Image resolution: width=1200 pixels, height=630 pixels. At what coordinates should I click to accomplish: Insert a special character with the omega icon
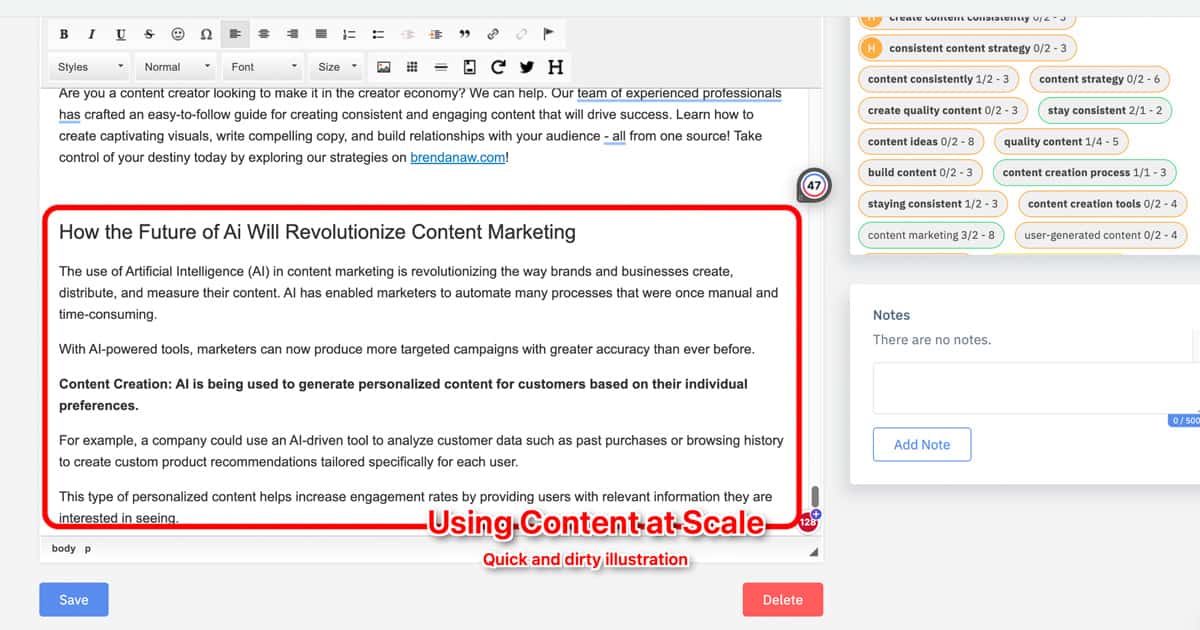[206, 34]
